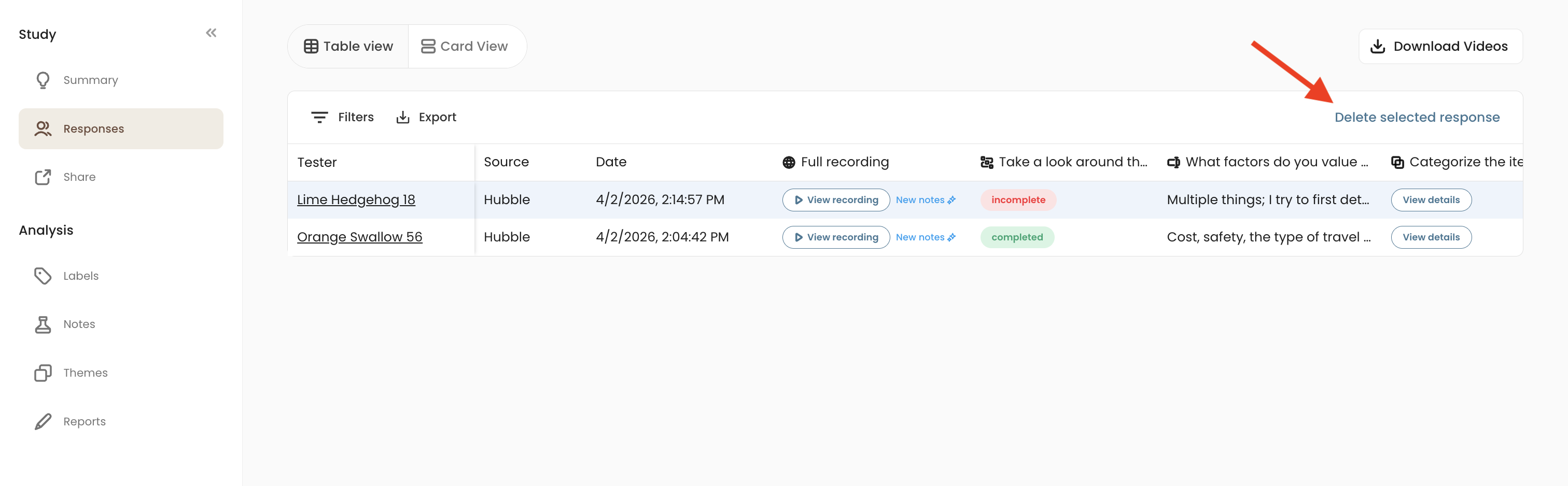This screenshot has height=486, width=1568.
Task: Open tester Lime Hedgehog 18
Action: coord(356,199)
